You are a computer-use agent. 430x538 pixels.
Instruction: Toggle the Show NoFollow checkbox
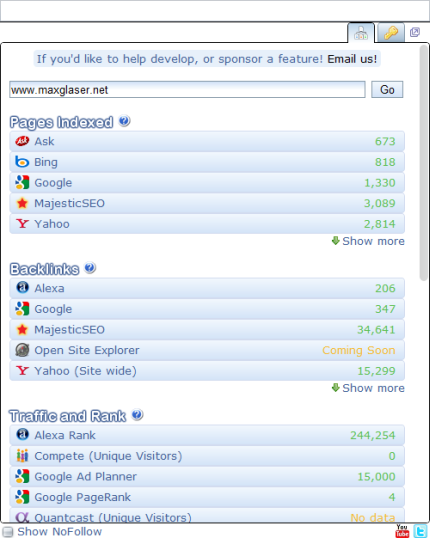[7, 531]
